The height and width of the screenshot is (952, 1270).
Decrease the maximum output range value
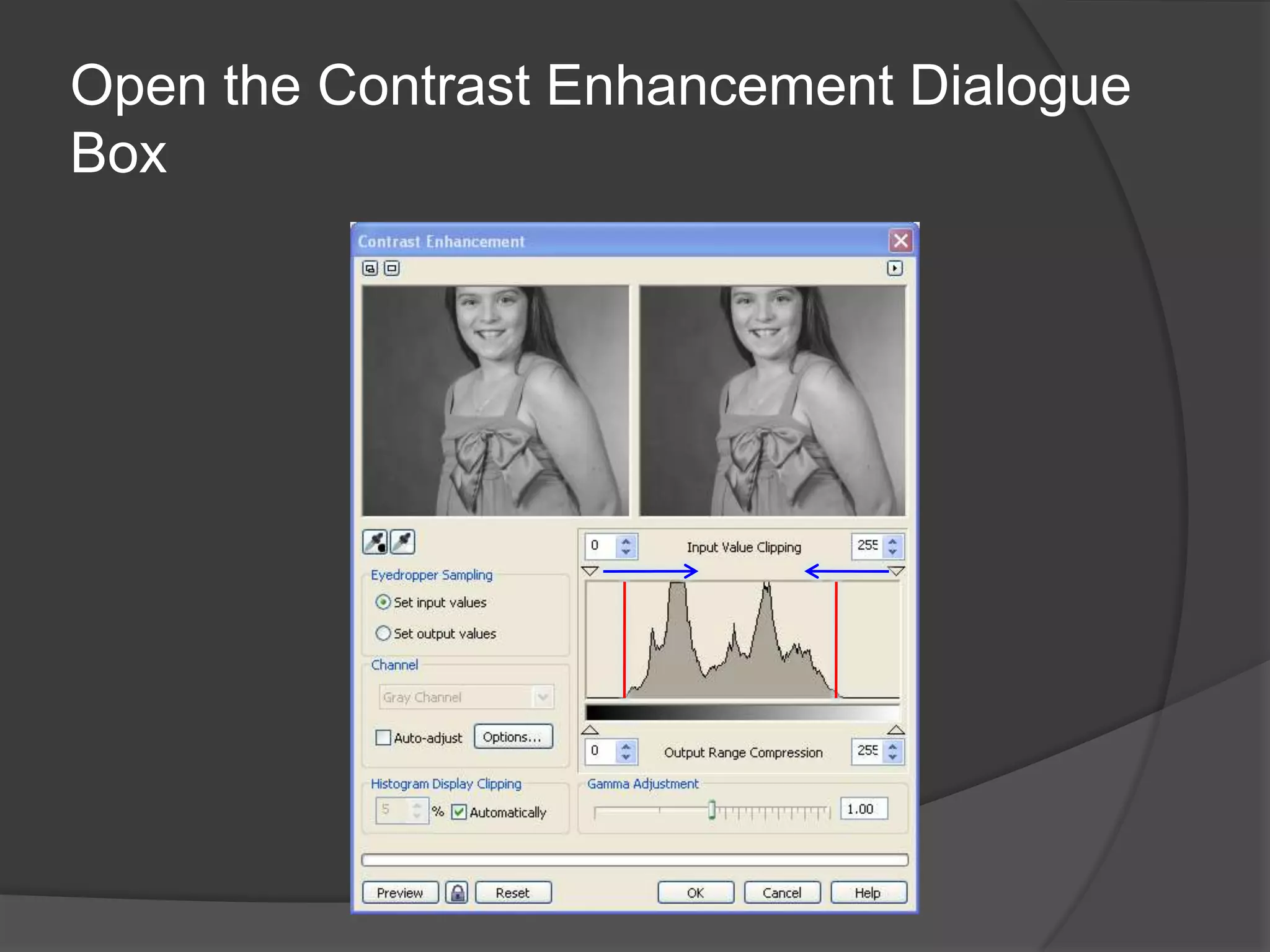[893, 757]
